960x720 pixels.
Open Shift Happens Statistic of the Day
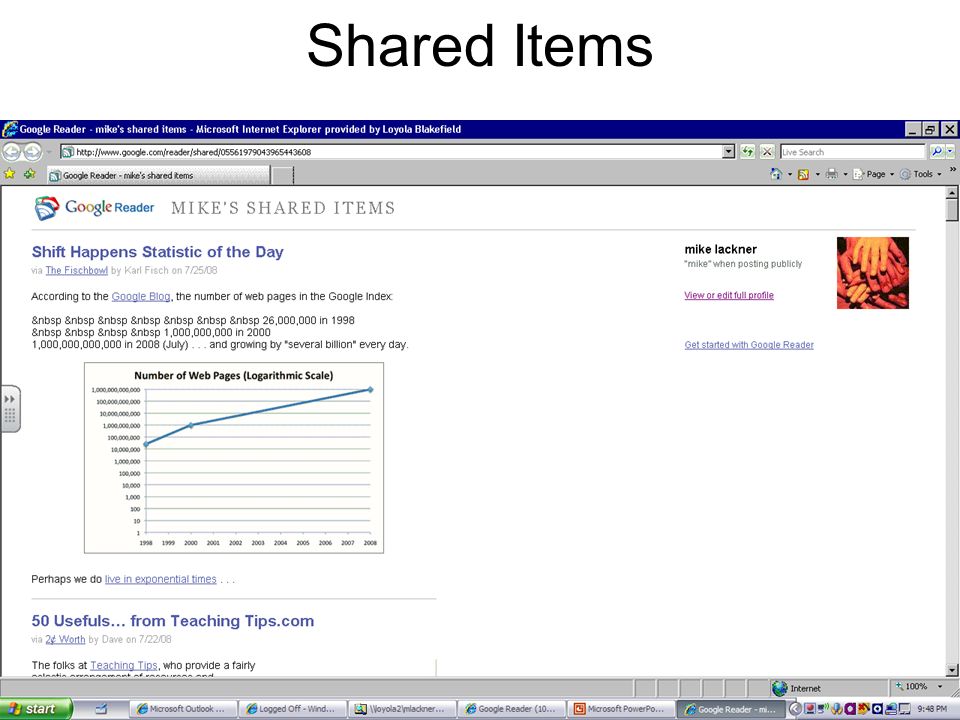(157, 252)
